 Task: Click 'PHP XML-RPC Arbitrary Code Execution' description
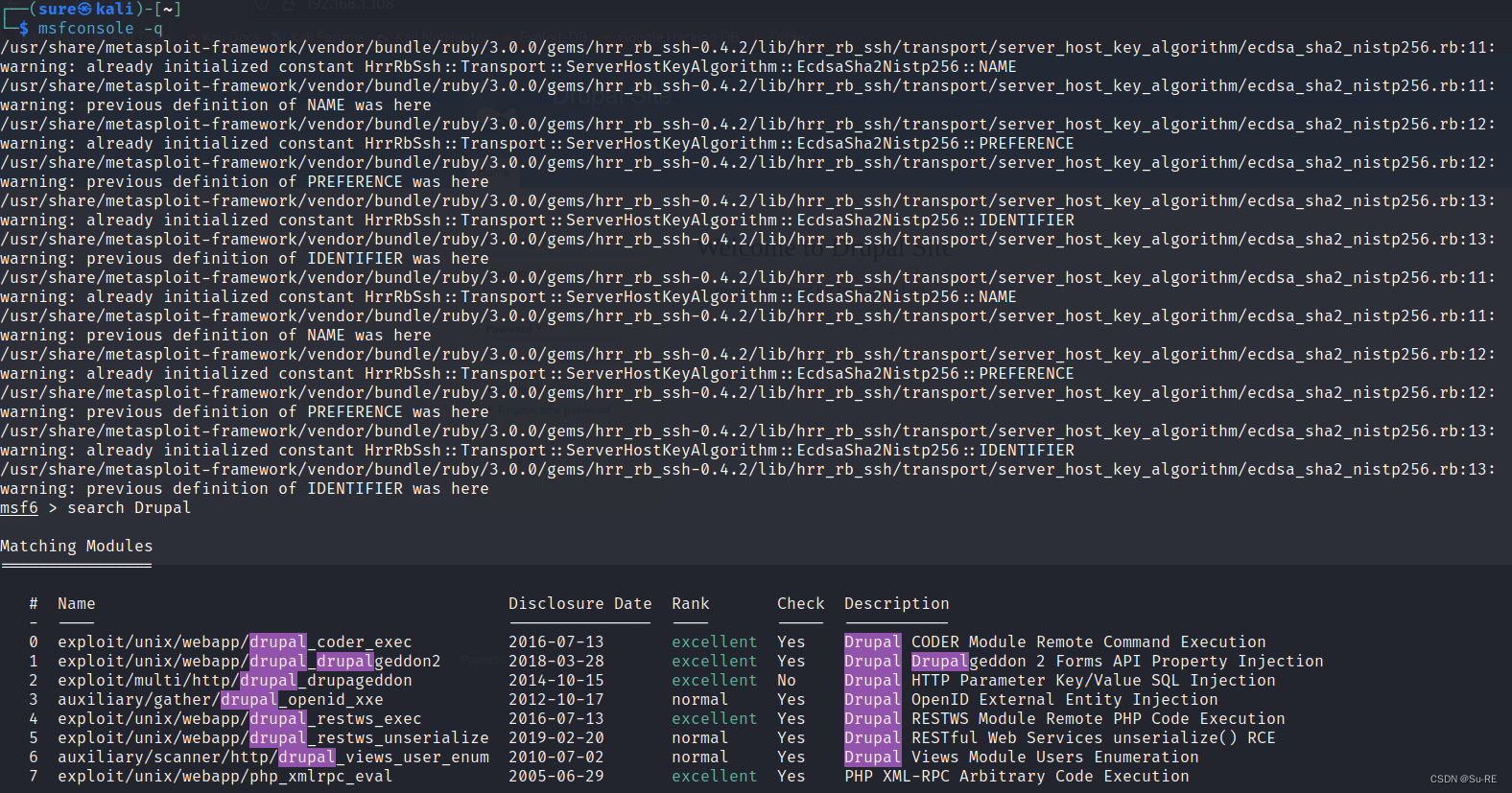point(1017,776)
